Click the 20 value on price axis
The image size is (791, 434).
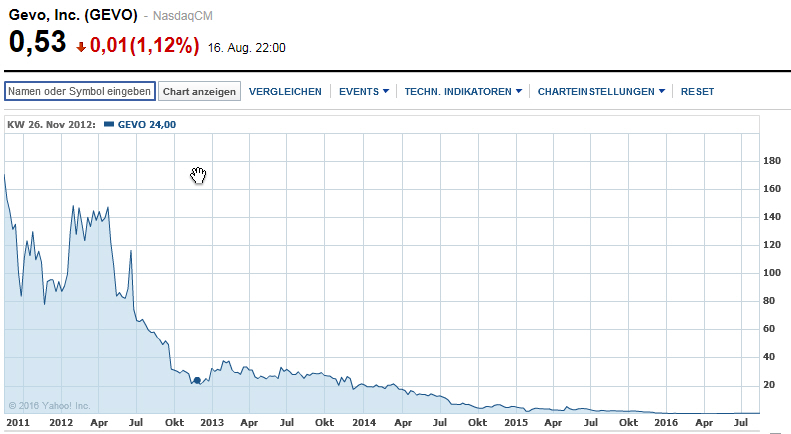769,385
